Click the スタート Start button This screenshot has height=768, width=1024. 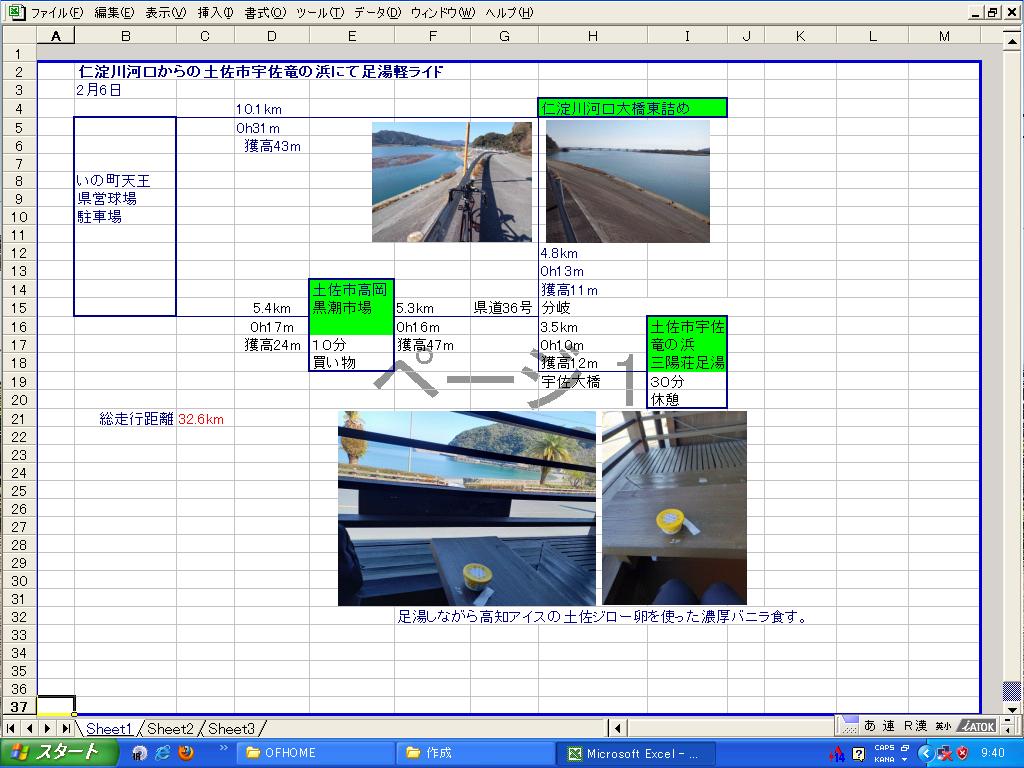point(54,753)
